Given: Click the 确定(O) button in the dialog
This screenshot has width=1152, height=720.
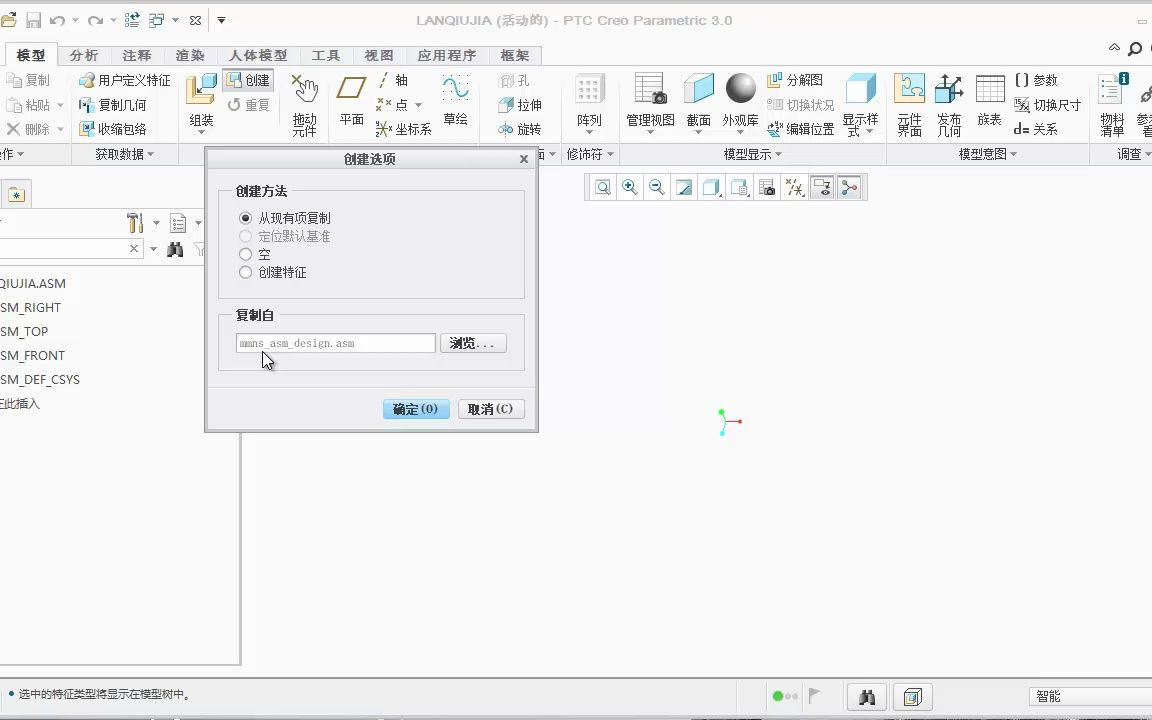Looking at the screenshot, I should click(x=415, y=408).
